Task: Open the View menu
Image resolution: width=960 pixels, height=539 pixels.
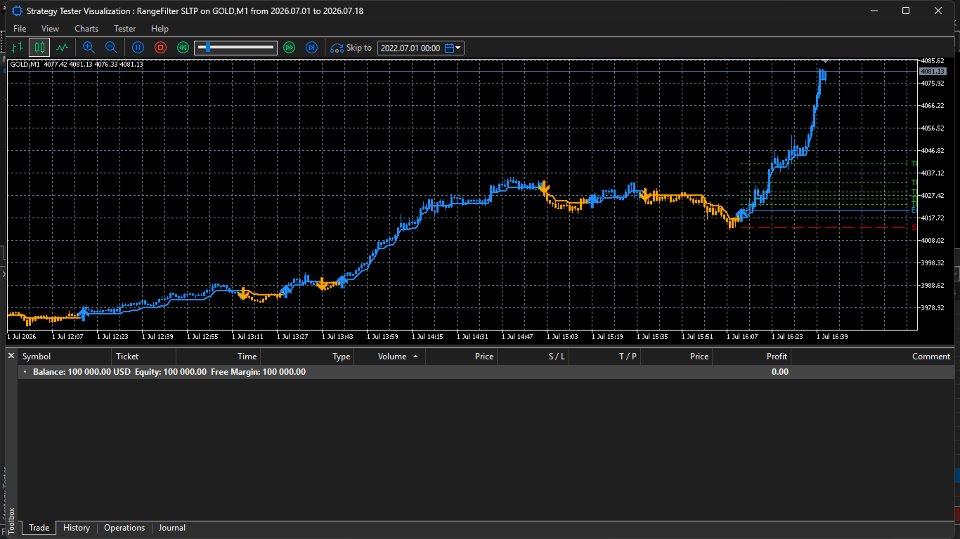Action: [50, 29]
